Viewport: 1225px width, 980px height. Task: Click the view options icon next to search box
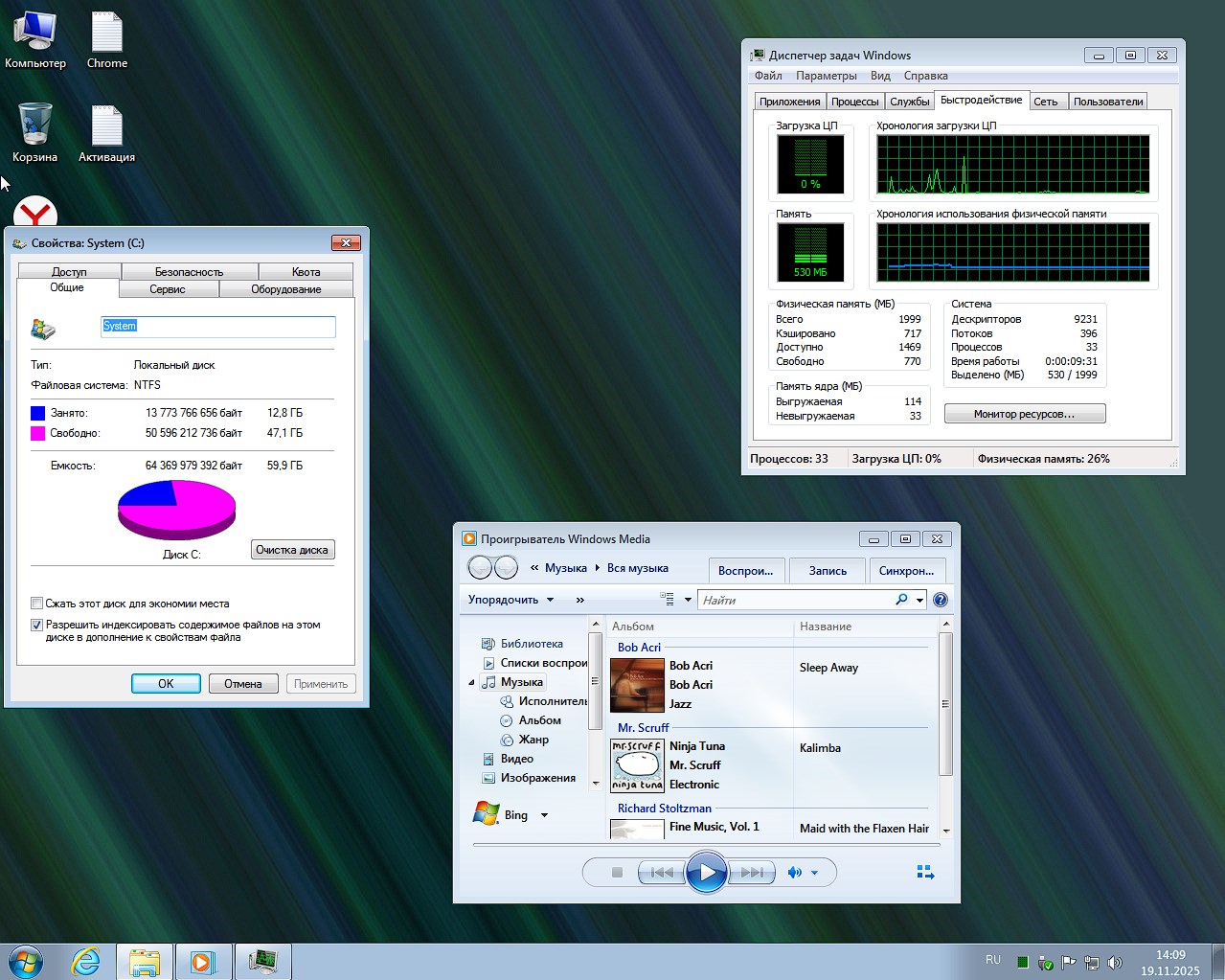pos(667,599)
